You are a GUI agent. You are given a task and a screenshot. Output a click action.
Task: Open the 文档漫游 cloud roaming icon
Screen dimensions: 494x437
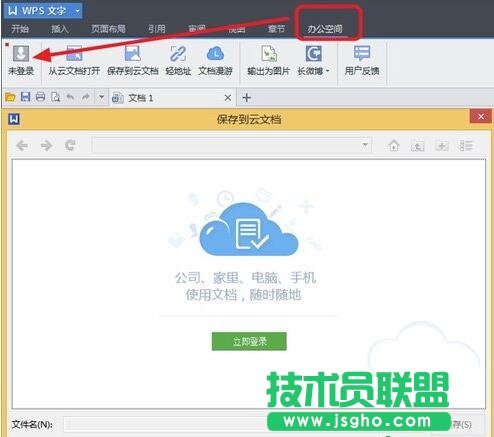pos(215,53)
